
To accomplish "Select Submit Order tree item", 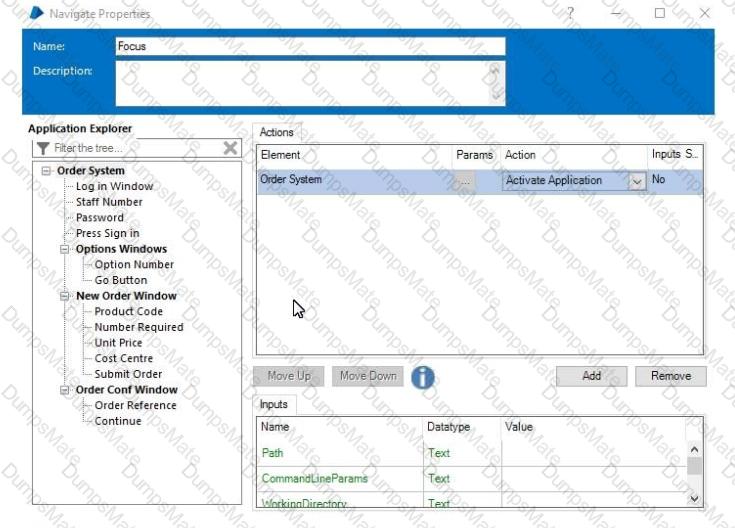I will [128, 374].
